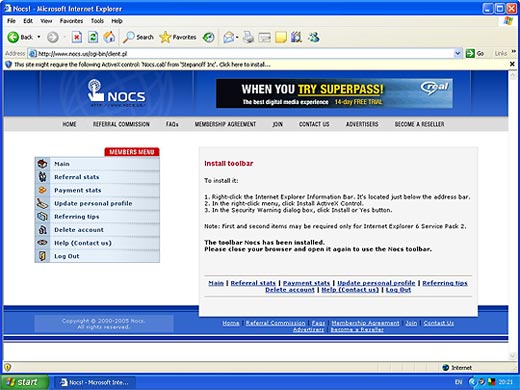Open the Favorites star button
The image size is (520, 390).
pos(178,37)
